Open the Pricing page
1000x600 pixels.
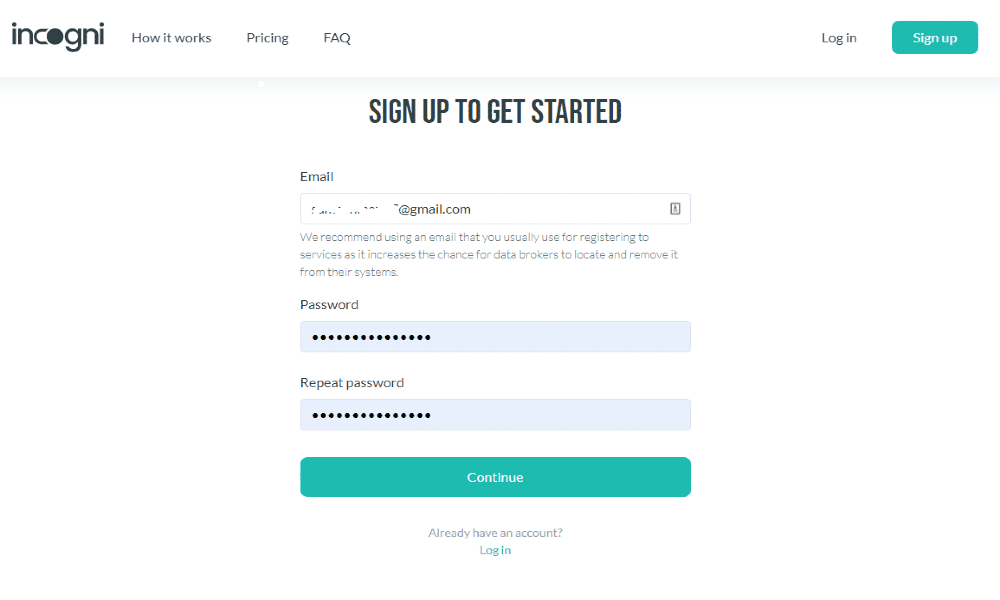[267, 38]
